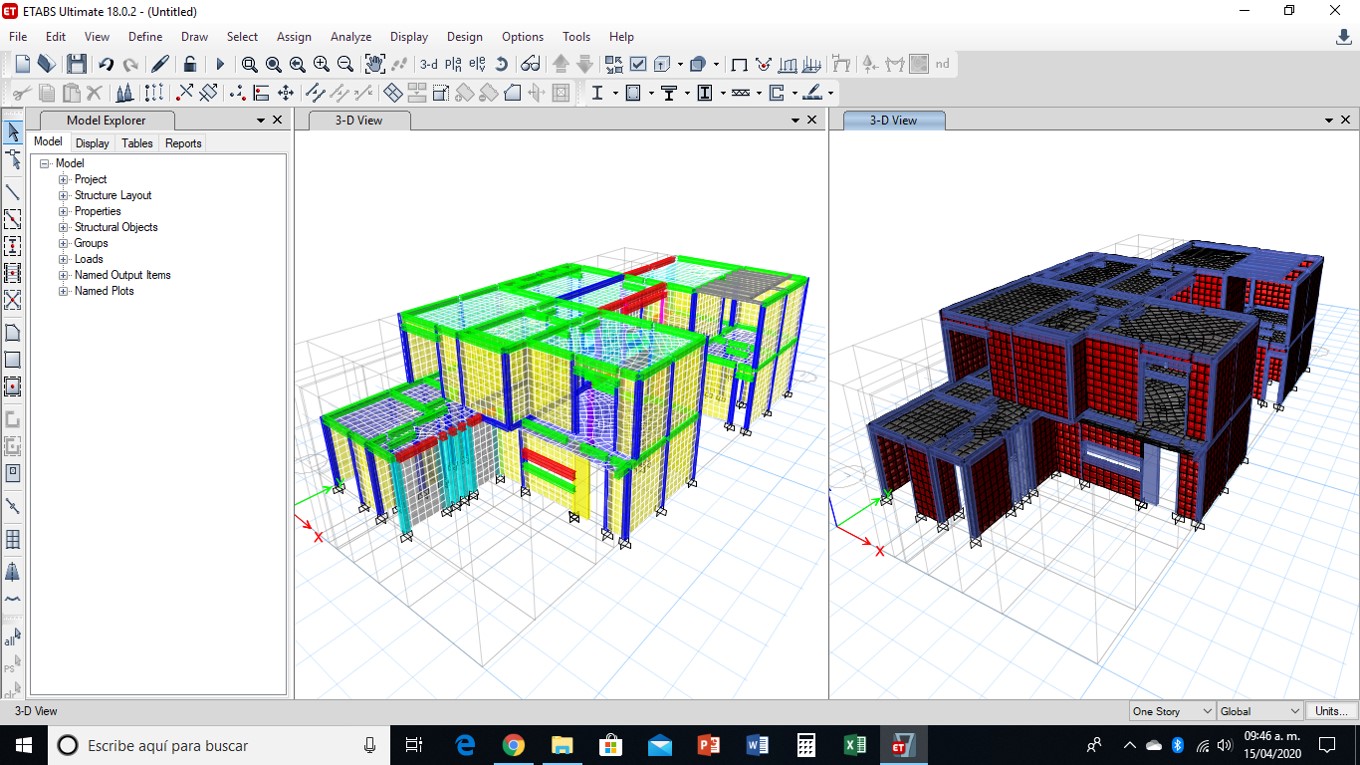Switch to Plan view button
This screenshot has height=765, width=1360.
pyautogui.click(x=454, y=64)
